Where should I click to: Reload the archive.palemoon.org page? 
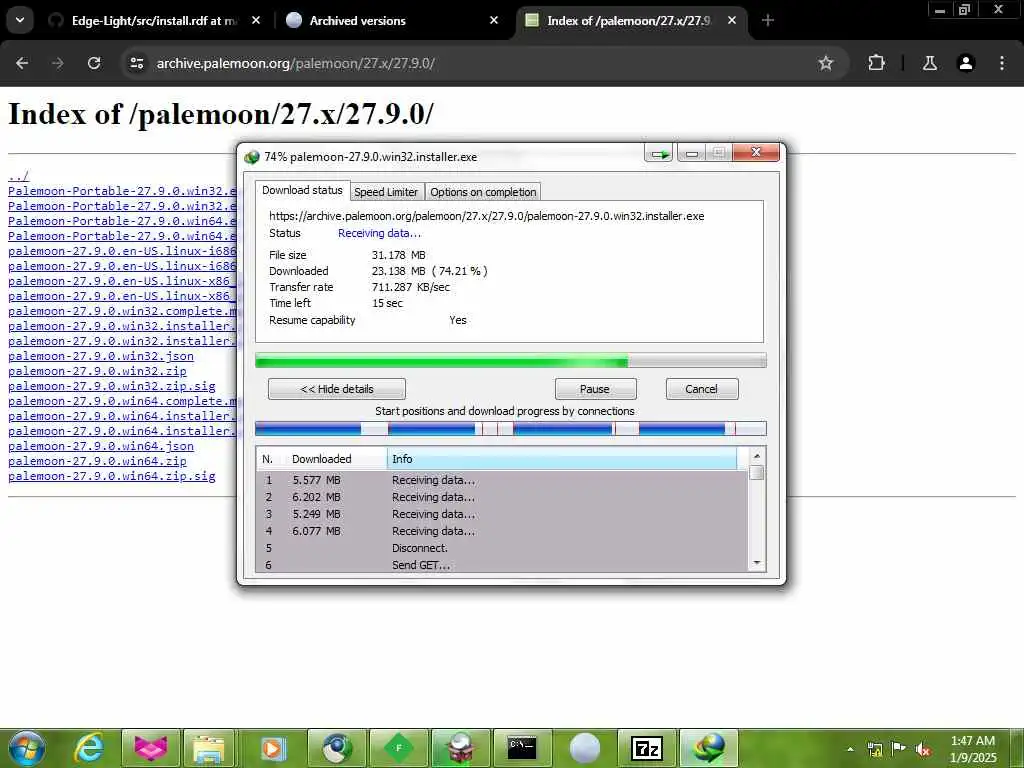(x=94, y=63)
